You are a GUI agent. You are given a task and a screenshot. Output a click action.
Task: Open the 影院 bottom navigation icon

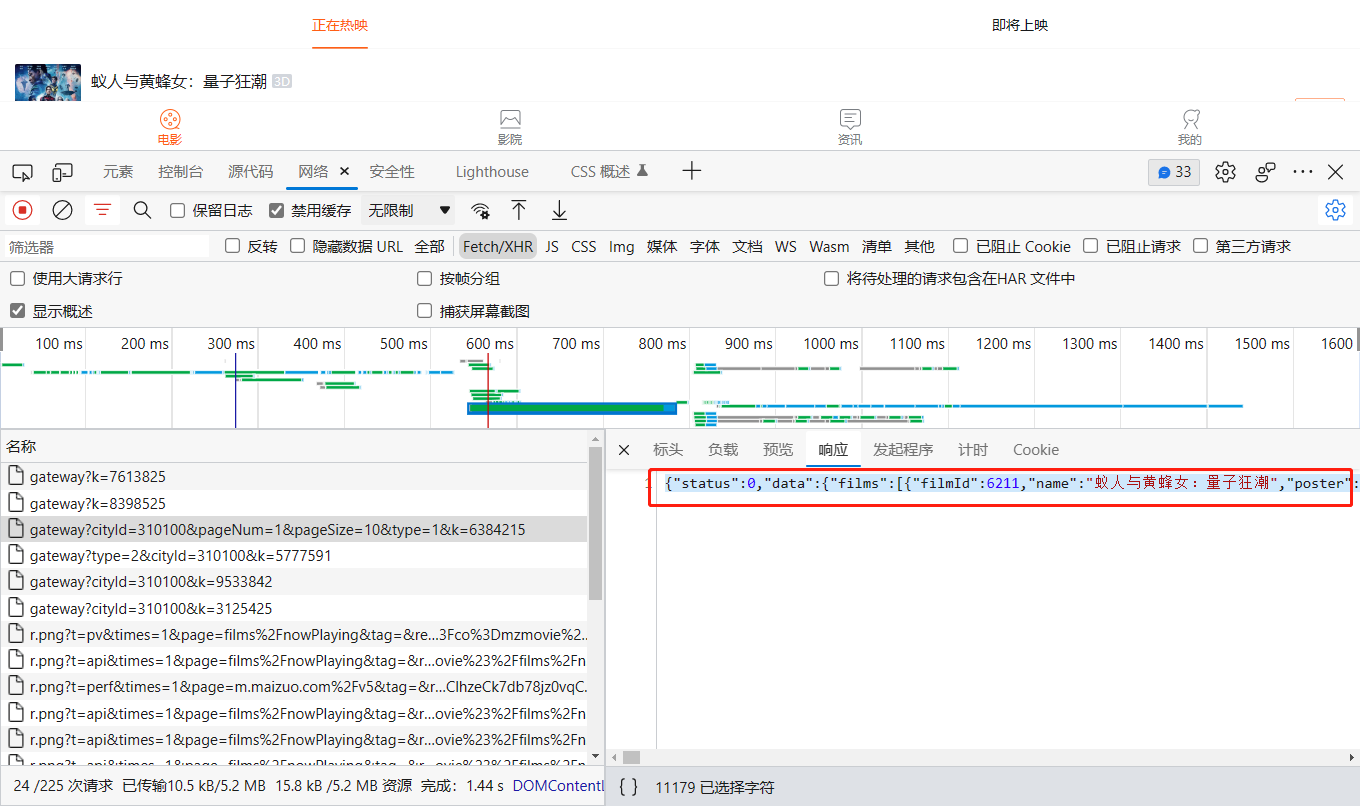click(510, 127)
